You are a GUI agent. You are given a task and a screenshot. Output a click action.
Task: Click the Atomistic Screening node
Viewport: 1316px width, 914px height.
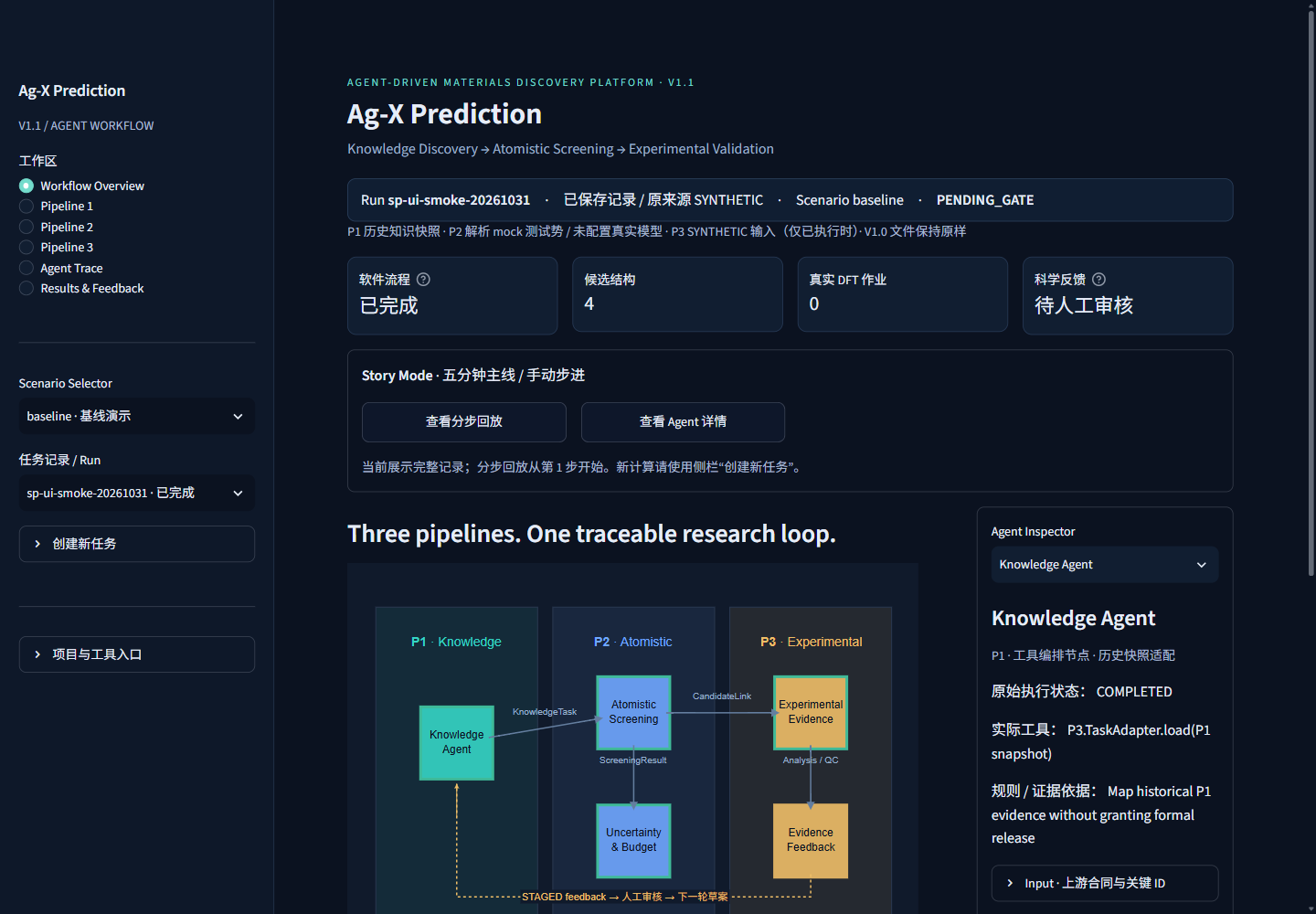click(633, 712)
